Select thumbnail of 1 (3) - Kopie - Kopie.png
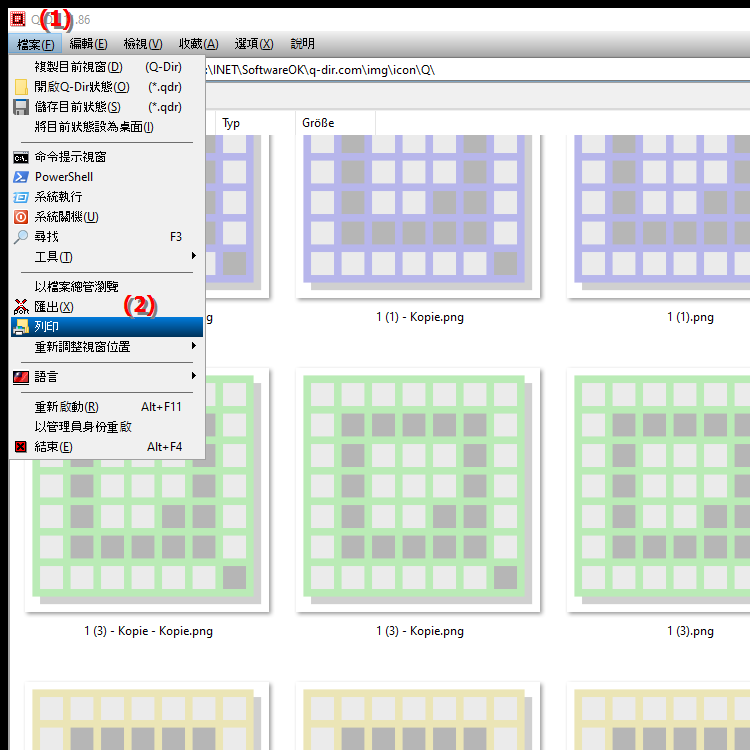Viewport: 750px width, 750px height. (x=147, y=536)
